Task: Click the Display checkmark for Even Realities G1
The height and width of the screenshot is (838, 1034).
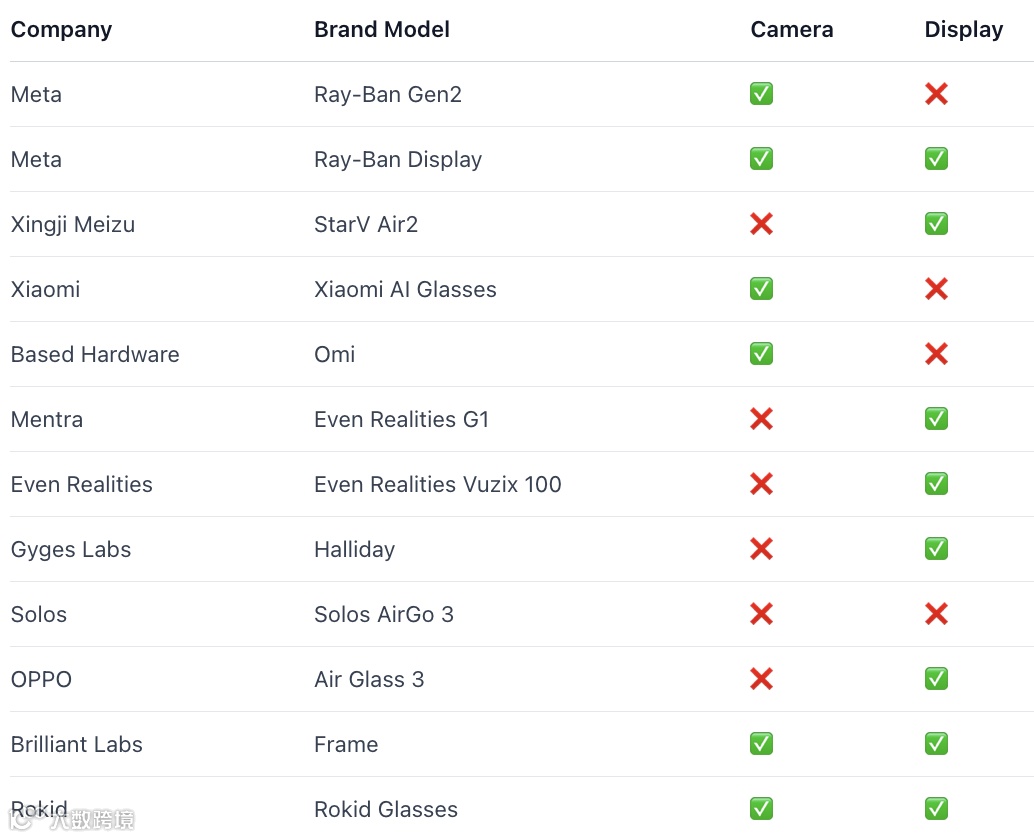Action: [936, 419]
